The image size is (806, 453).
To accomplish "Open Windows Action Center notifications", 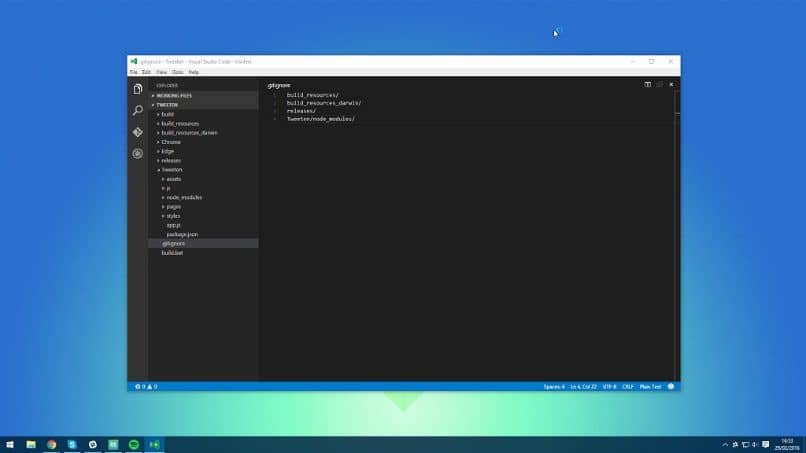I will coord(765,444).
